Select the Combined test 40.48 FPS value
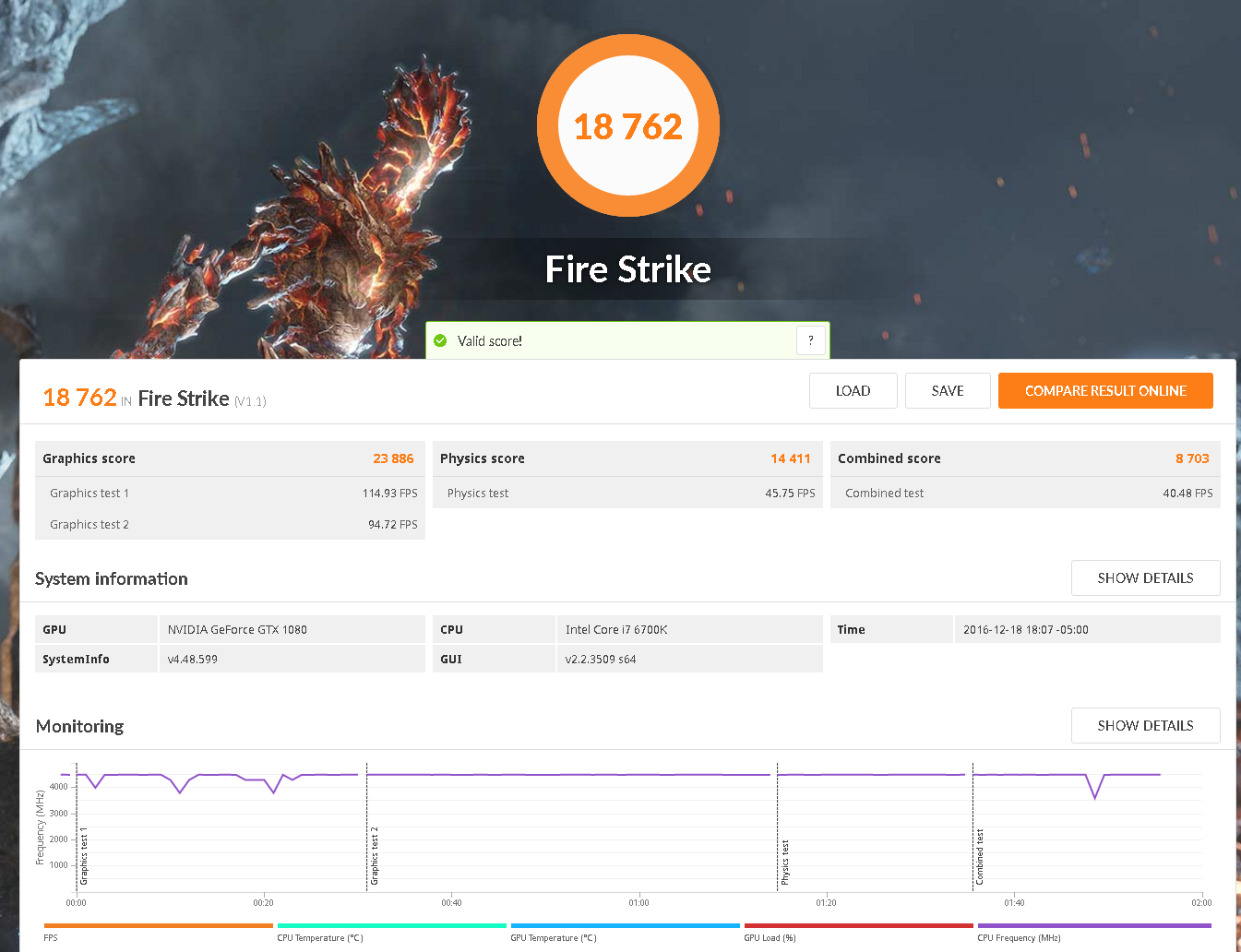Screen dimensions: 1241x952 click(1188, 494)
